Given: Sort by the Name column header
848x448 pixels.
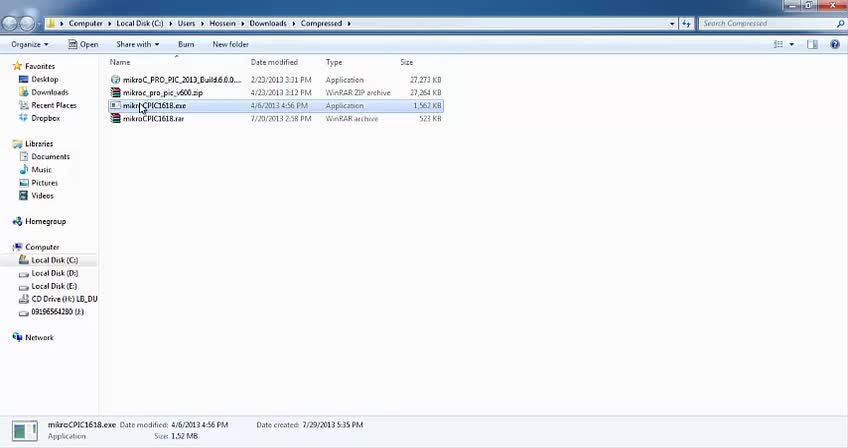Looking at the screenshot, I should click(120, 62).
